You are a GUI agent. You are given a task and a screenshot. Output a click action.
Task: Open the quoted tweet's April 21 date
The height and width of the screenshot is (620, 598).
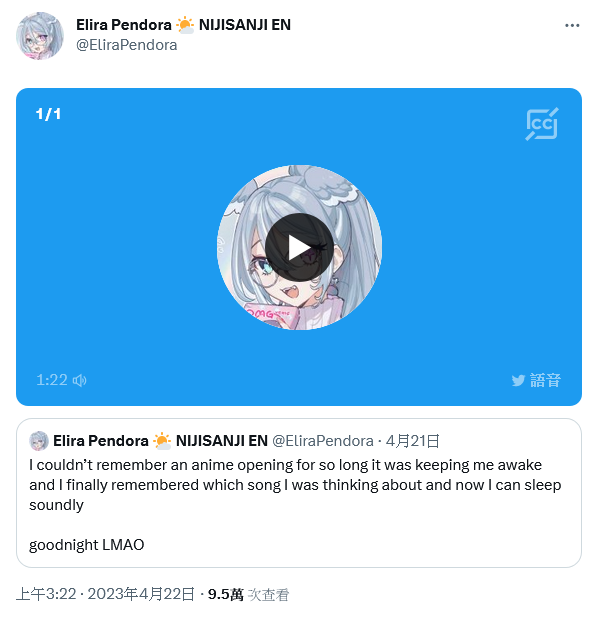point(413,441)
